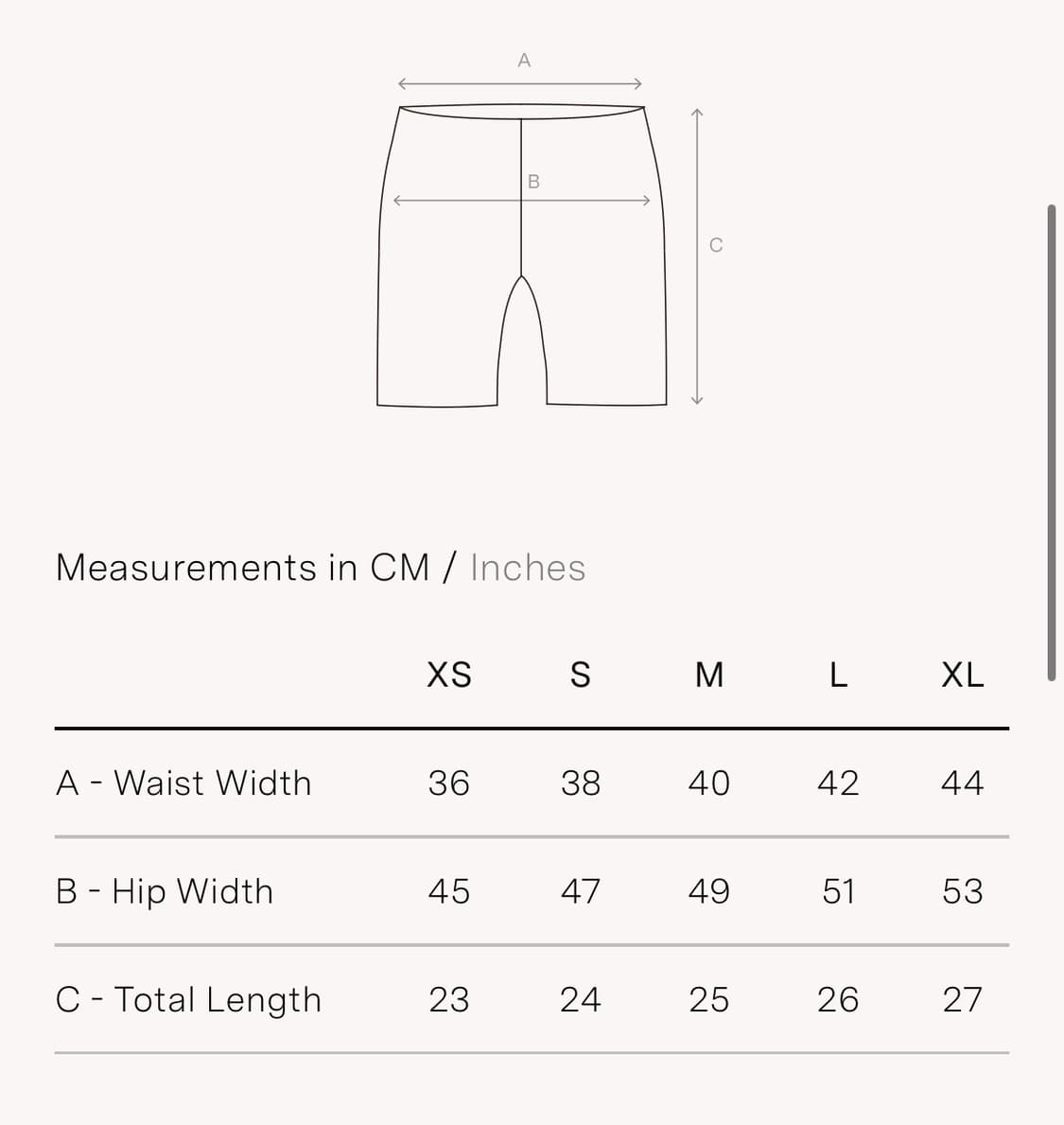The height and width of the screenshot is (1125, 1064).
Task: Select the XL size column header
Action: click(x=963, y=676)
